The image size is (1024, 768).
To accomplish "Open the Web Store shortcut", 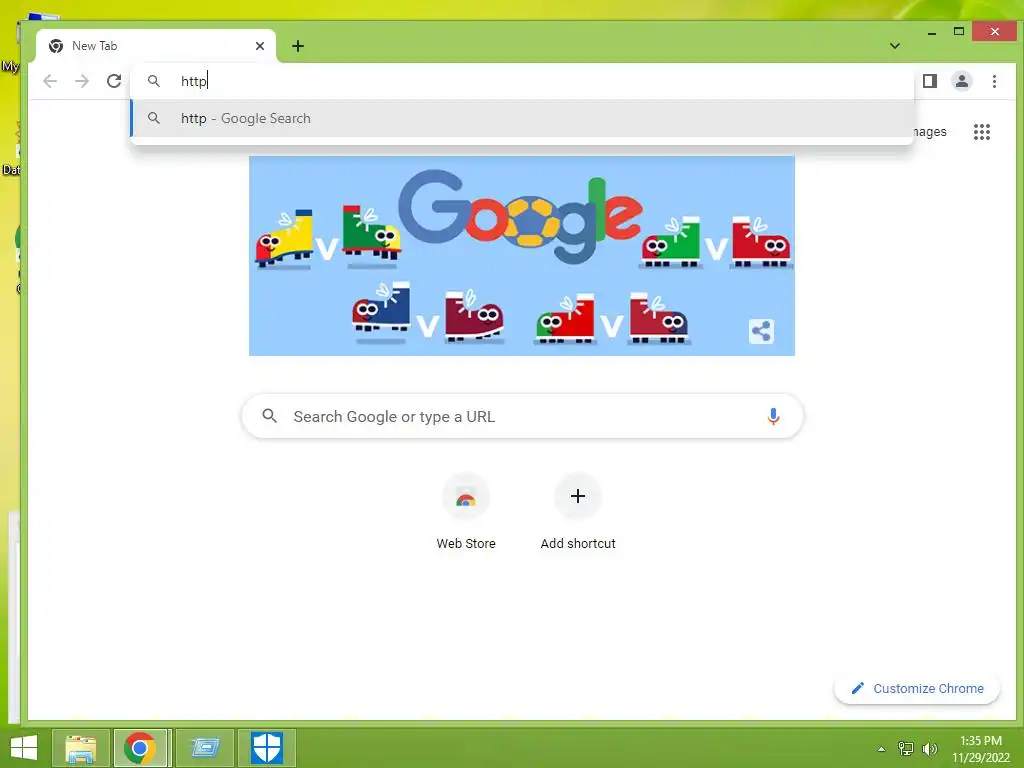I will tap(466, 513).
